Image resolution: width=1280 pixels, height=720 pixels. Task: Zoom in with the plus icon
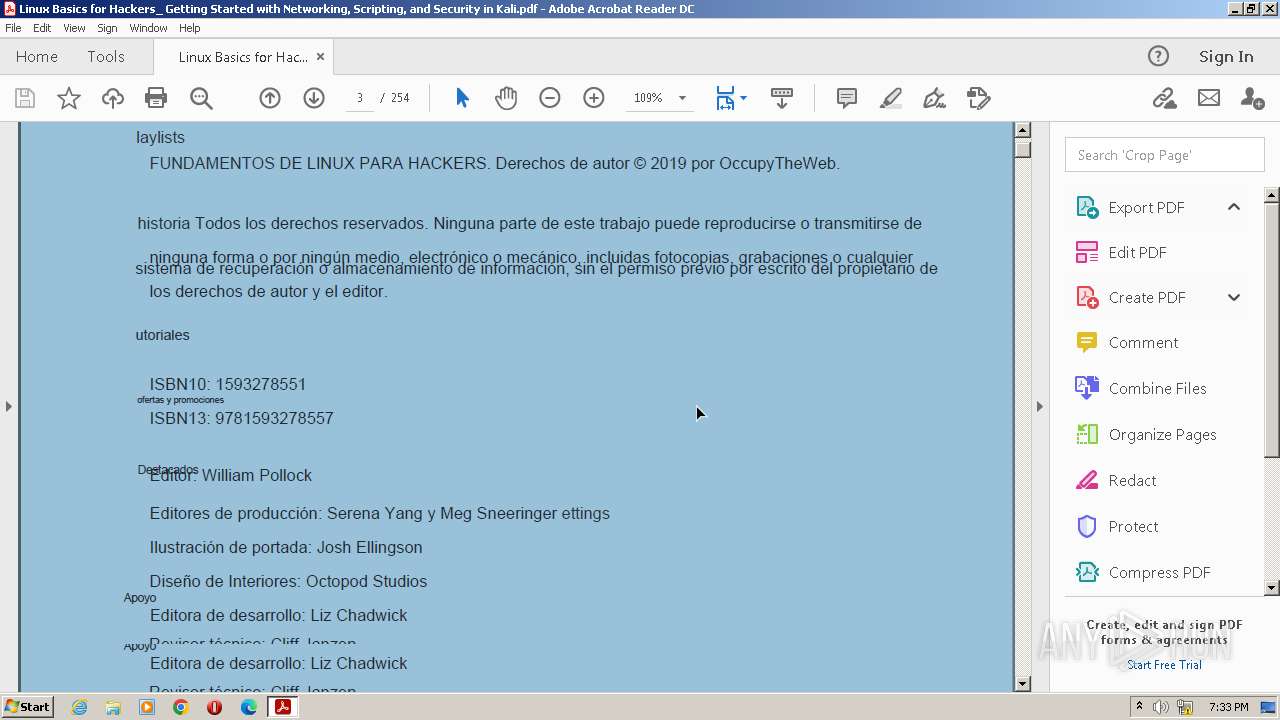[x=594, y=98]
